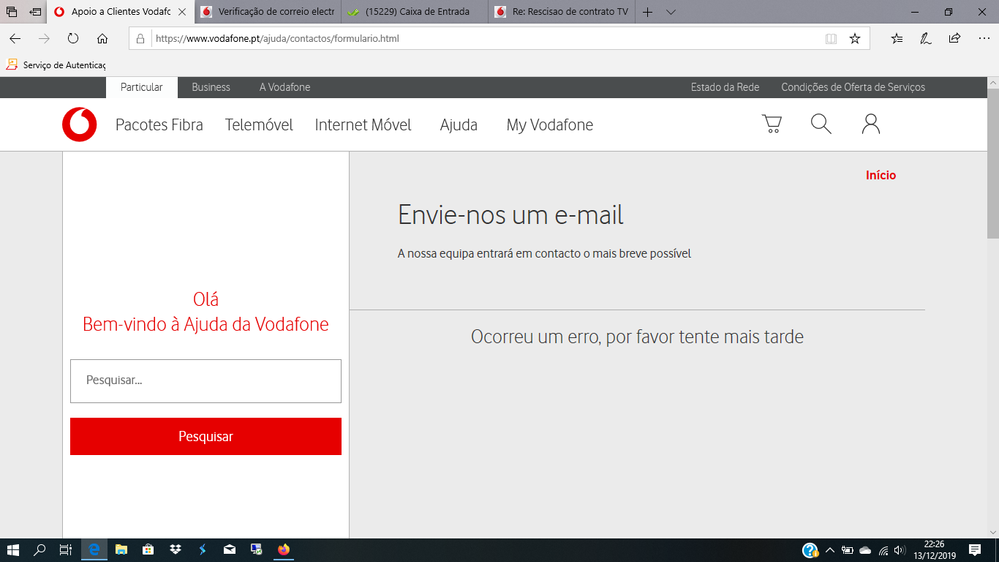Click the browser refresh icon

[x=73, y=39]
